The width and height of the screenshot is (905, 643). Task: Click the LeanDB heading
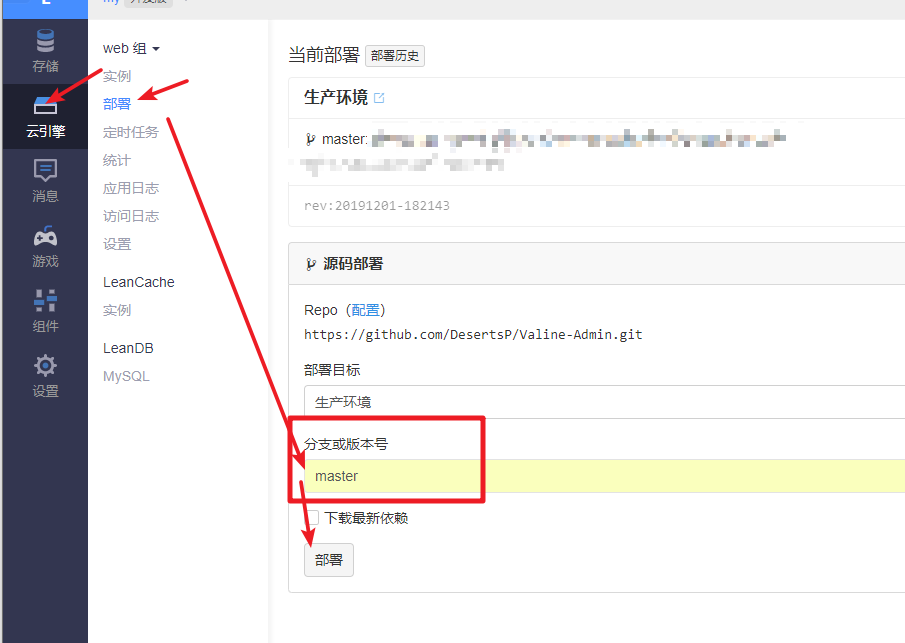click(x=128, y=348)
